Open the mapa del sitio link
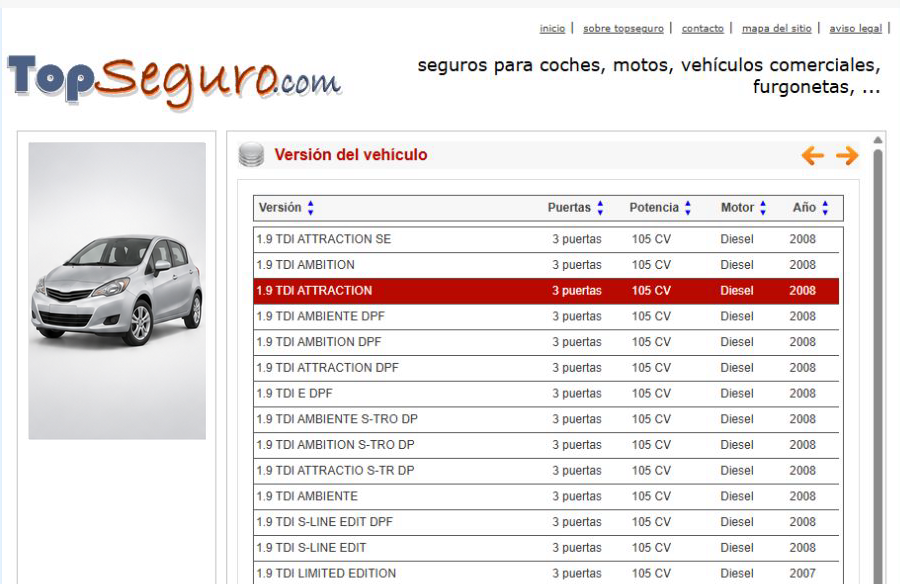This screenshot has width=900, height=584. pyautogui.click(x=777, y=28)
